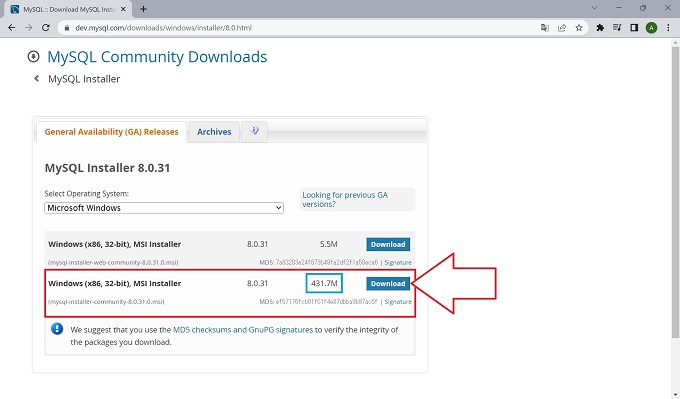Toggle the browser side panel icon
The width and height of the screenshot is (680, 399).
(x=634, y=28)
